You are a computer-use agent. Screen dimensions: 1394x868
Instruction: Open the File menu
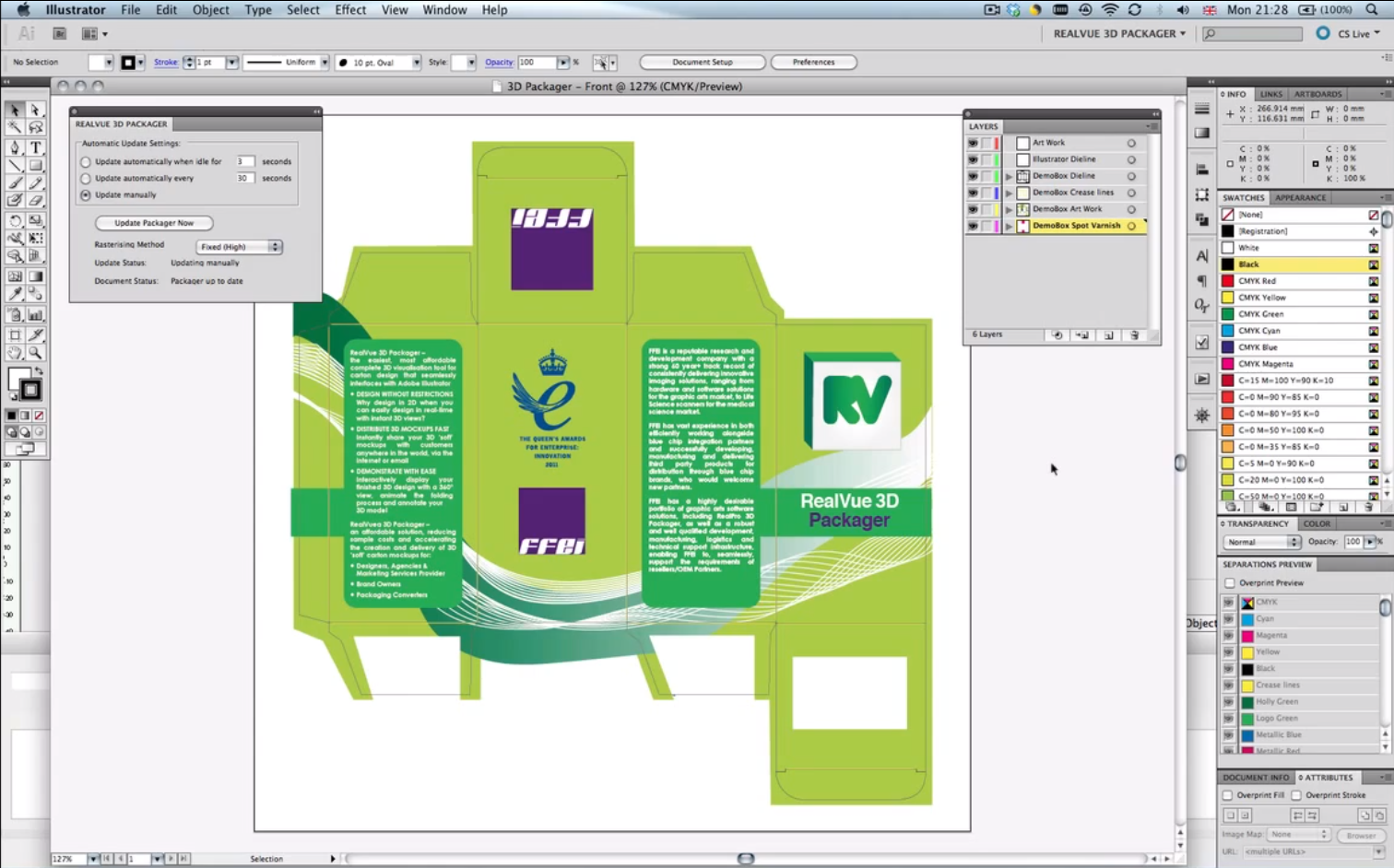click(131, 10)
